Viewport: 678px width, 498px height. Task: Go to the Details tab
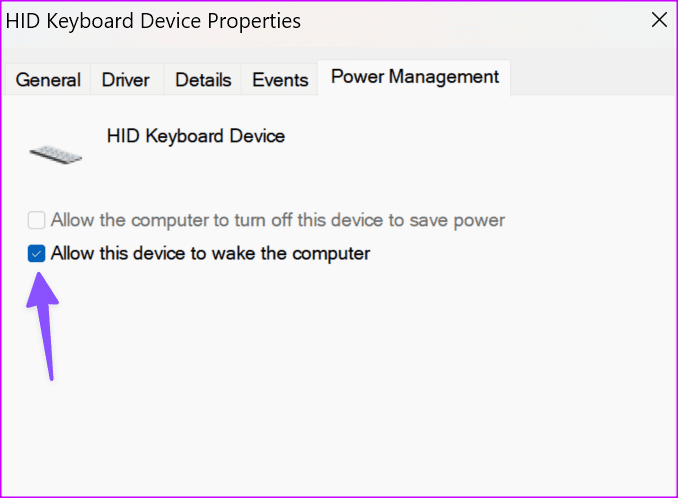pos(203,80)
